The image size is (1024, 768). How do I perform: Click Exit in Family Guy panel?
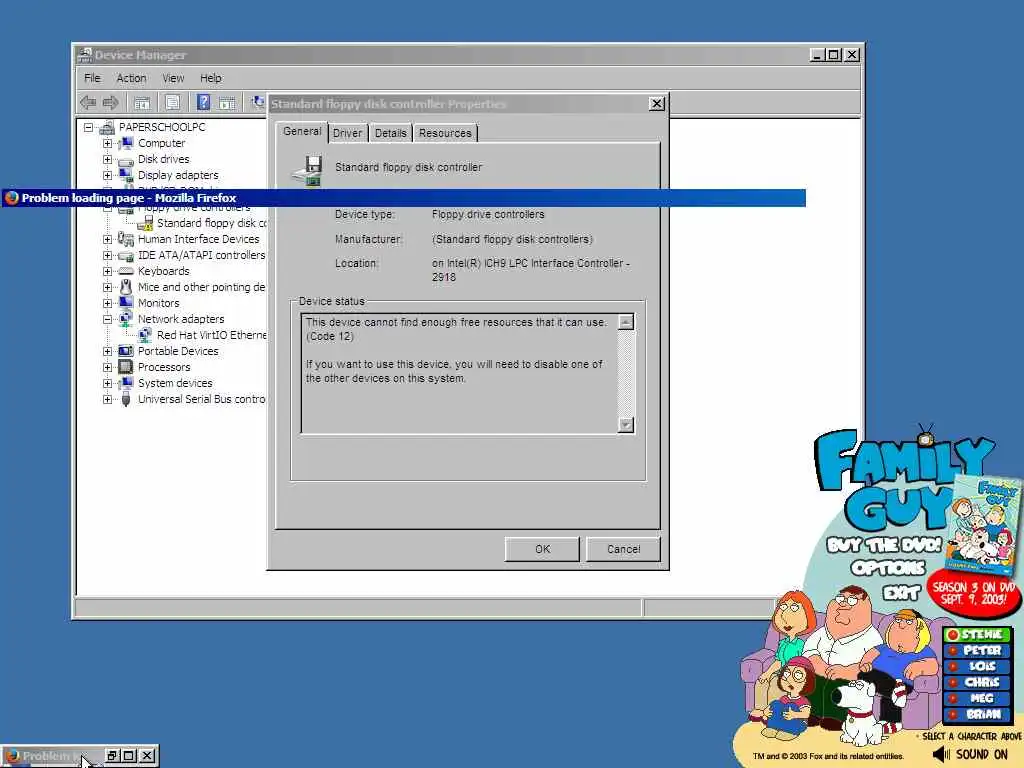click(x=902, y=592)
